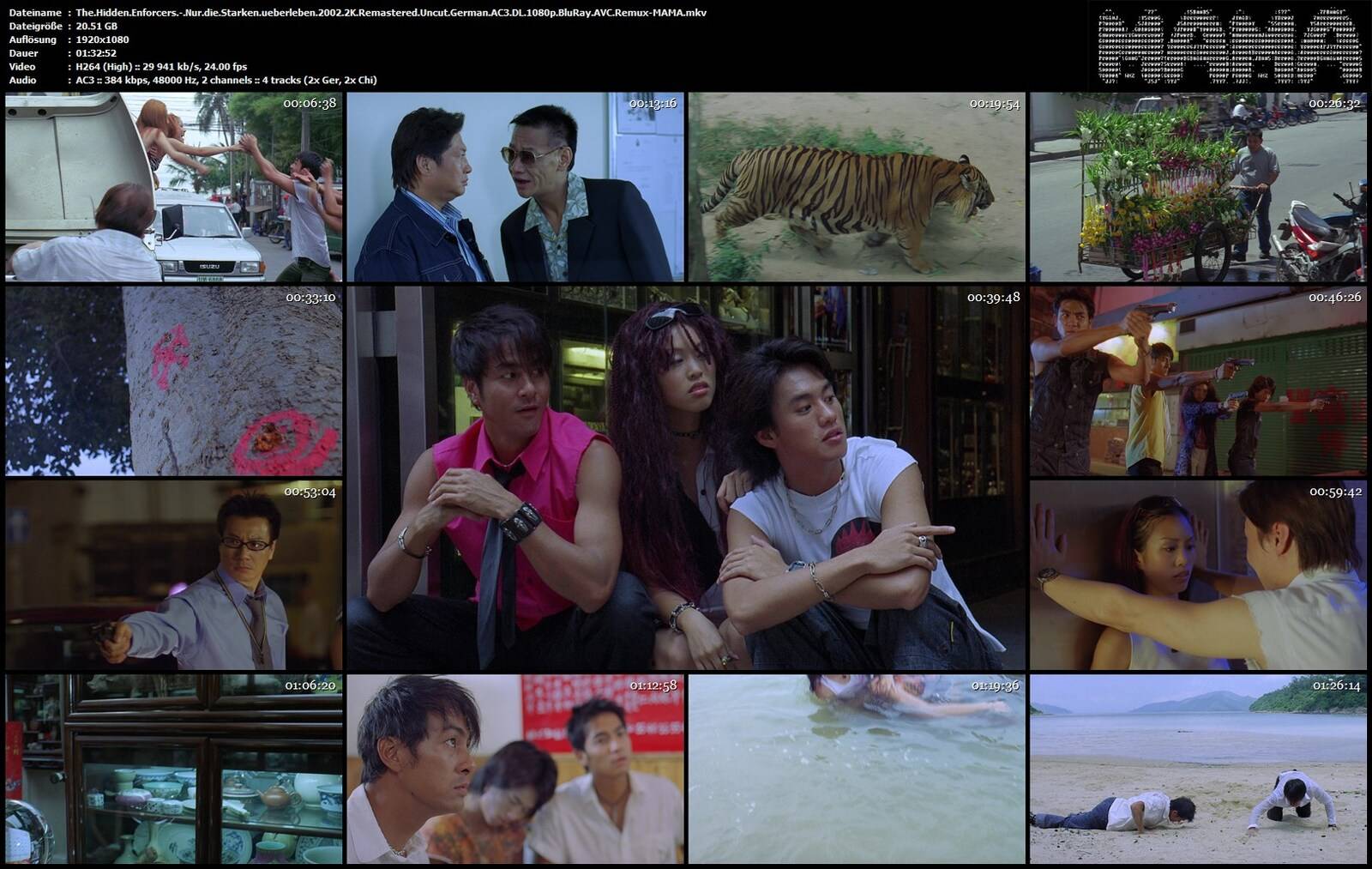Click the thumbnail at 00:06:38

coord(173,187)
